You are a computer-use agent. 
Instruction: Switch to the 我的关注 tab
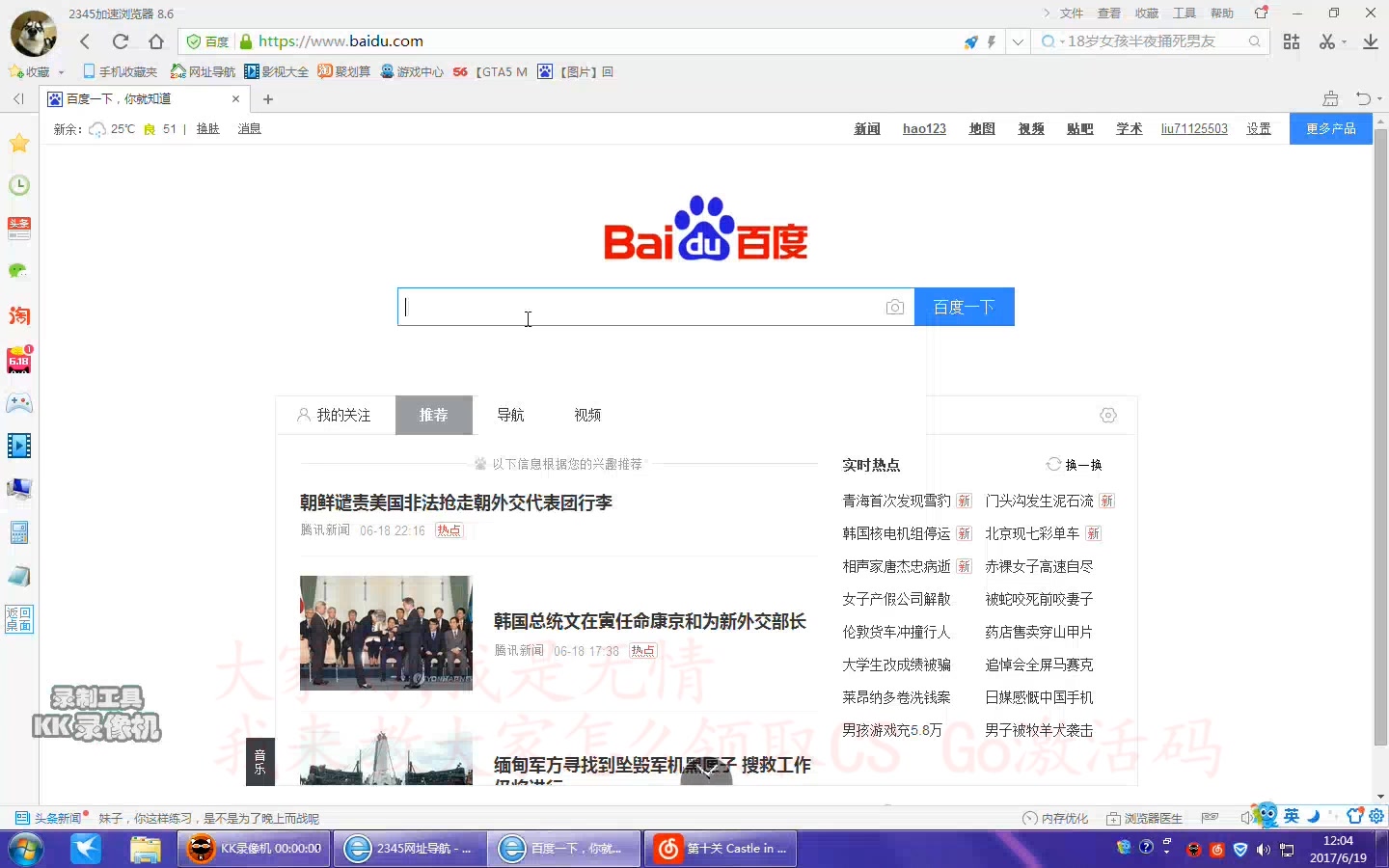334,415
